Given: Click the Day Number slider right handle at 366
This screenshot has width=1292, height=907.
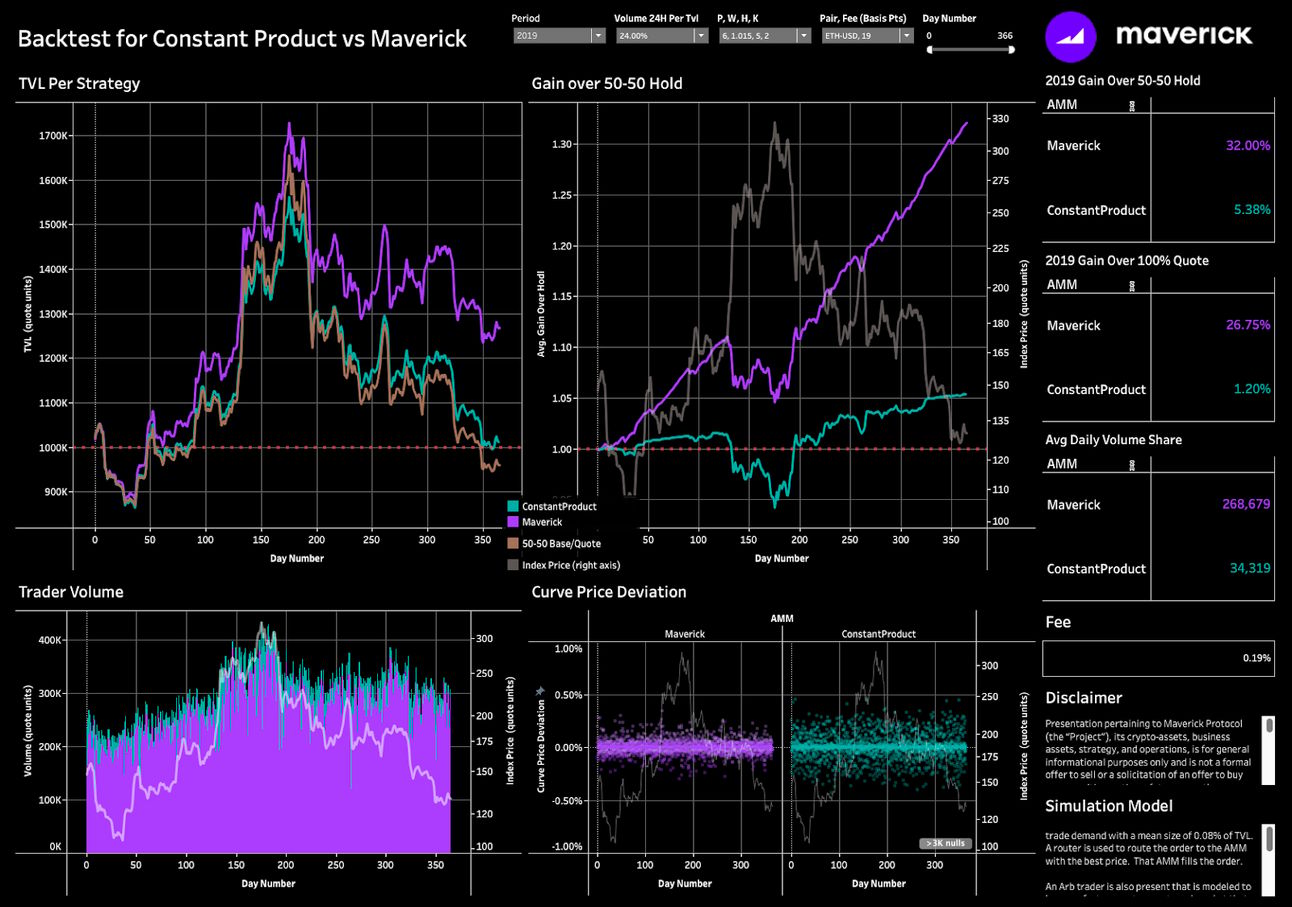Looking at the screenshot, I should click(1010, 48).
